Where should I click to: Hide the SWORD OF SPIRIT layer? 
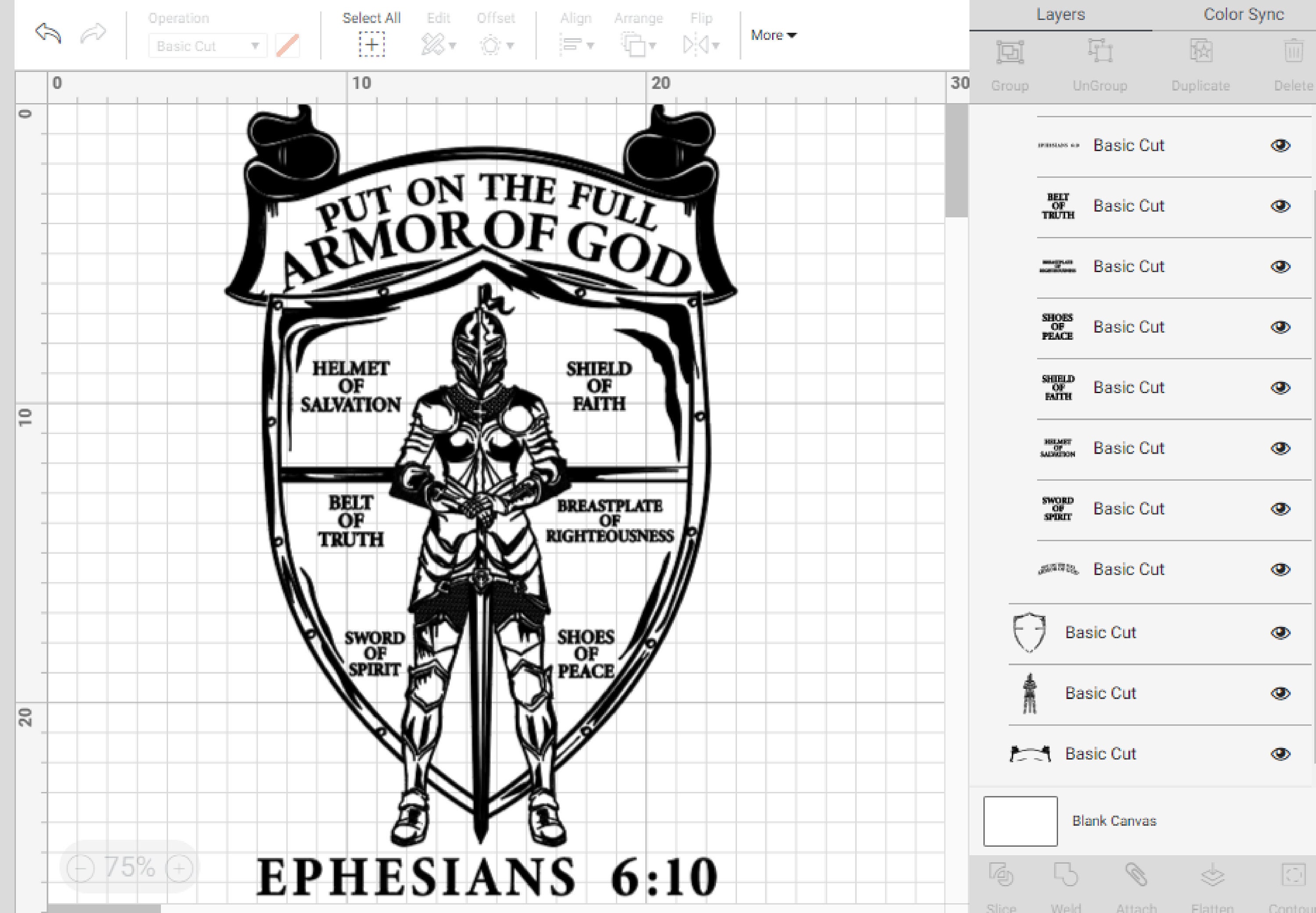[1281, 508]
